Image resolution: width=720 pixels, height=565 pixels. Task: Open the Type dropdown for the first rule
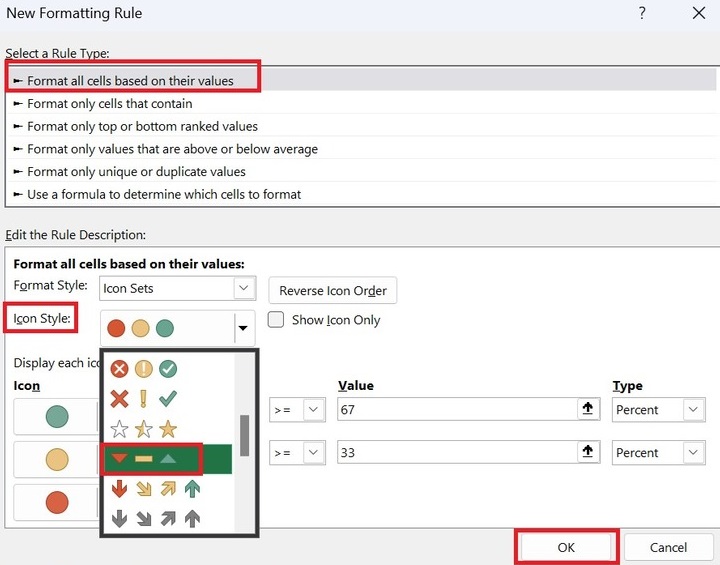click(x=694, y=410)
